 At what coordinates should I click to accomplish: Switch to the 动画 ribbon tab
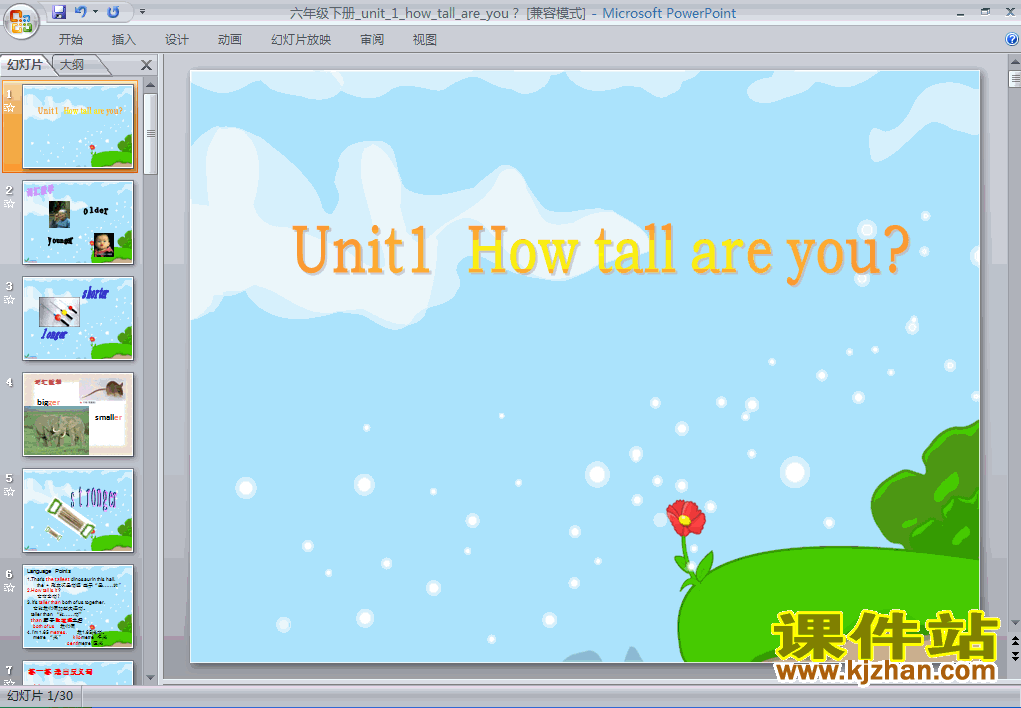point(229,40)
